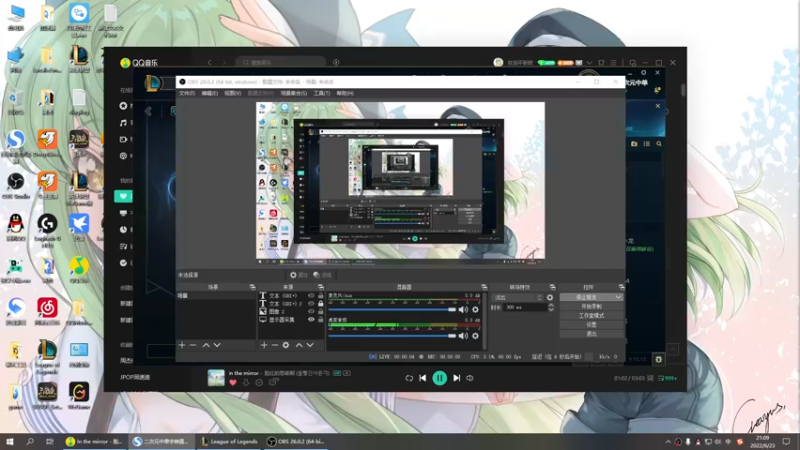The image size is (800, 450).
Task: Open QQ Music main menu hamburger icon
Action: click(x=613, y=63)
